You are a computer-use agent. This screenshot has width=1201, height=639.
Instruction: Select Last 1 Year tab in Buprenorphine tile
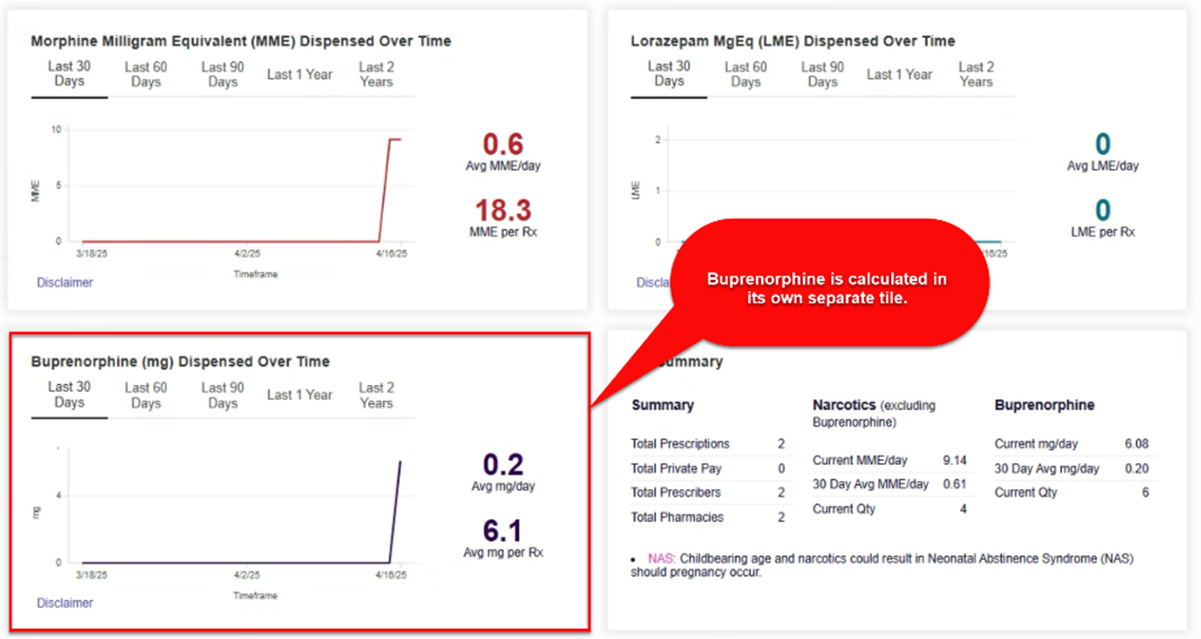click(299, 395)
